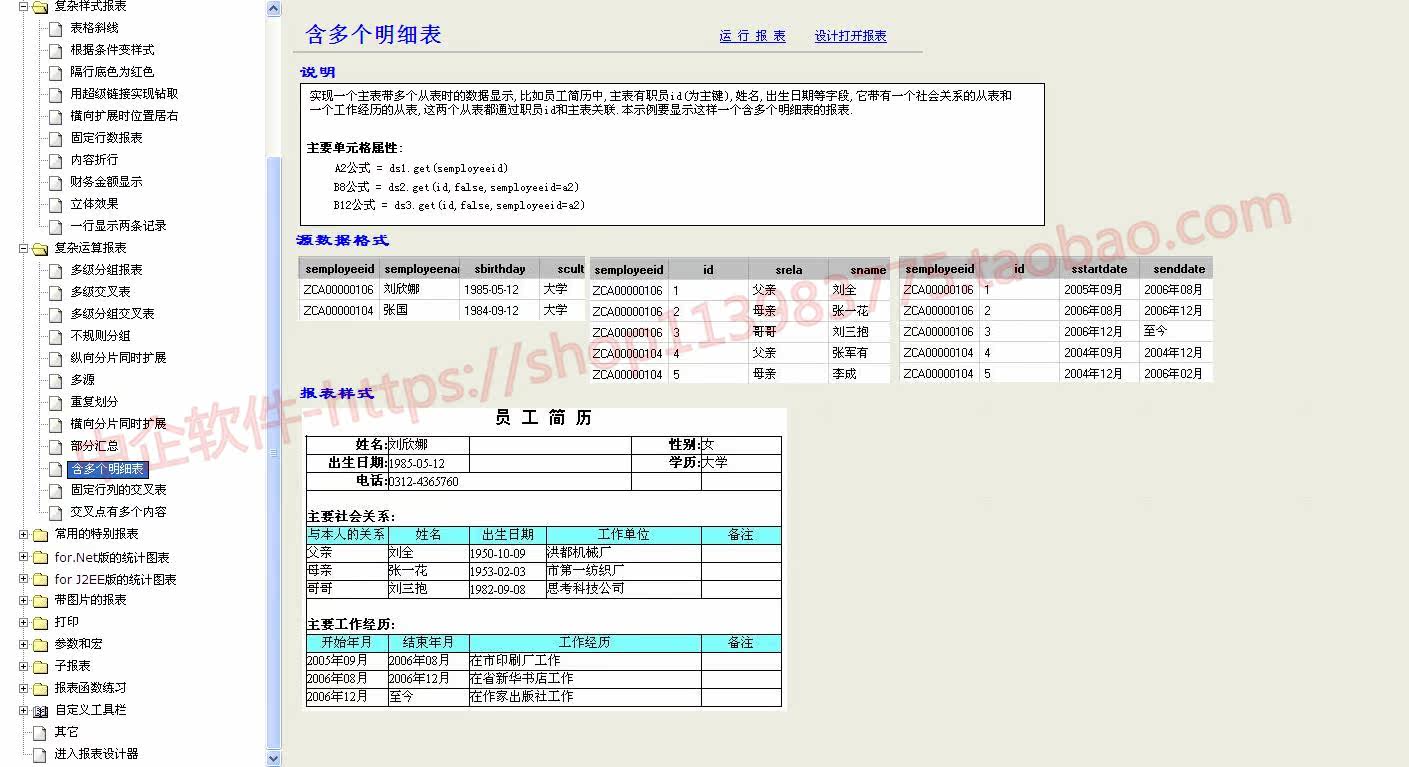Select the highlighted 含多个明细表 entry
The image size is (1409, 767).
(108, 469)
